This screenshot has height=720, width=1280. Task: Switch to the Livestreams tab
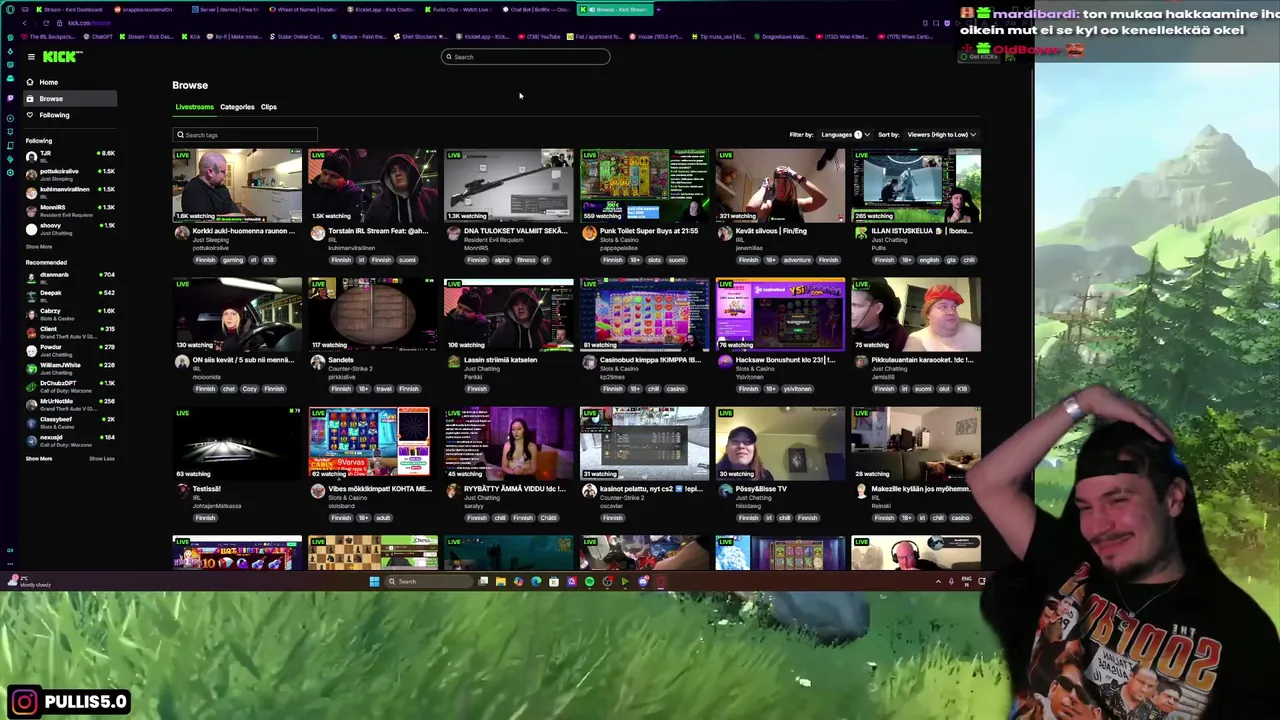pyautogui.click(x=194, y=107)
